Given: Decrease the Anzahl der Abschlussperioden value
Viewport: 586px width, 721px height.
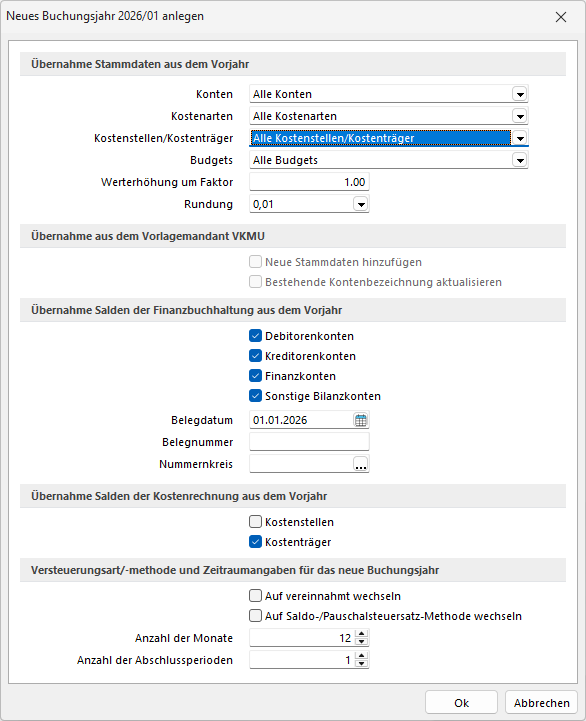Looking at the screenshot, I should coord(362,664).
